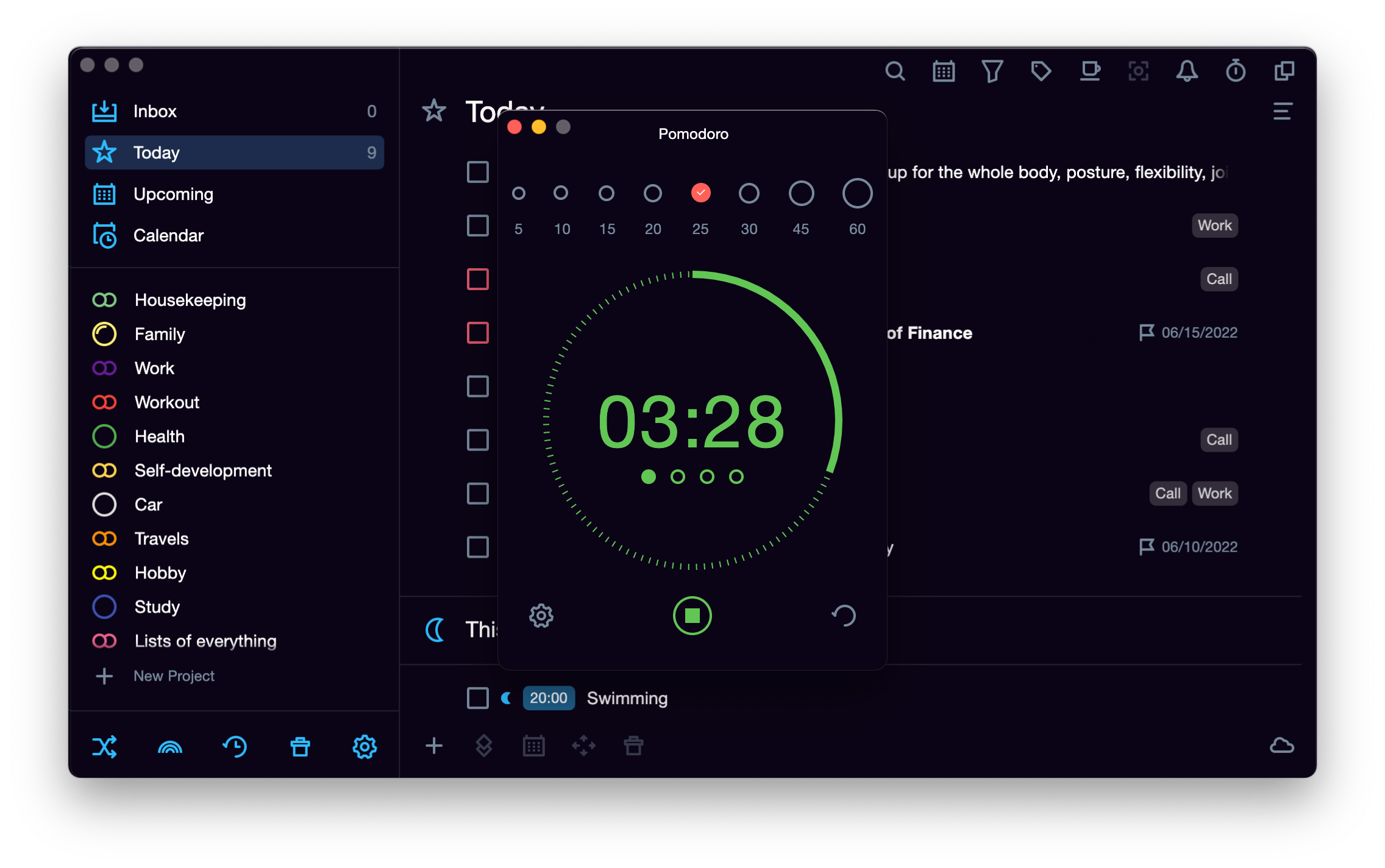Click the cloud sync icon
This screenshot has height=868, width=1385.
pos(1281,745)
